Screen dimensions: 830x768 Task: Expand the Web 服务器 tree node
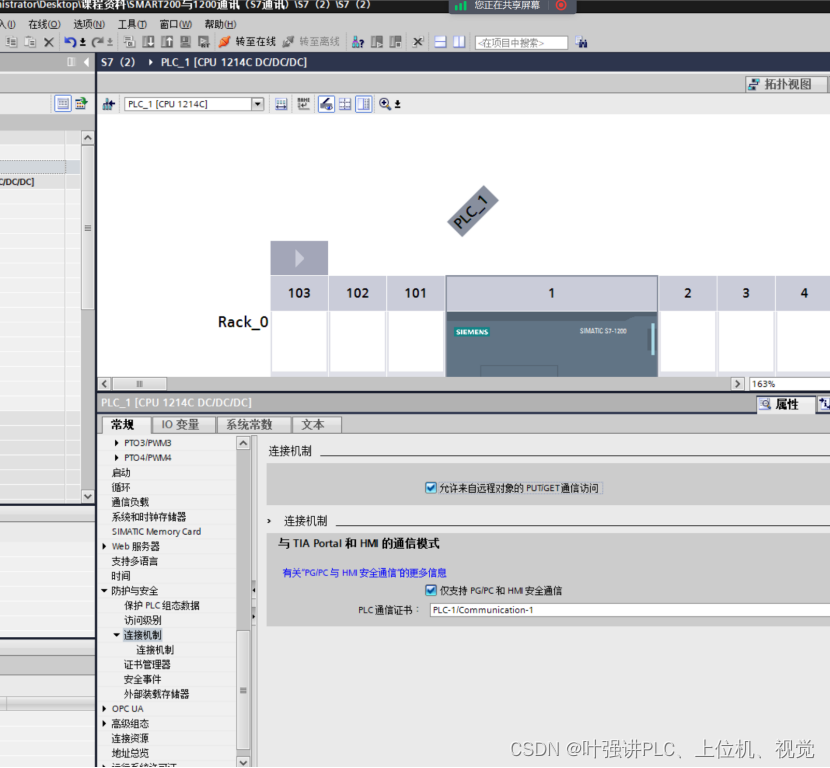click(104, 546)
